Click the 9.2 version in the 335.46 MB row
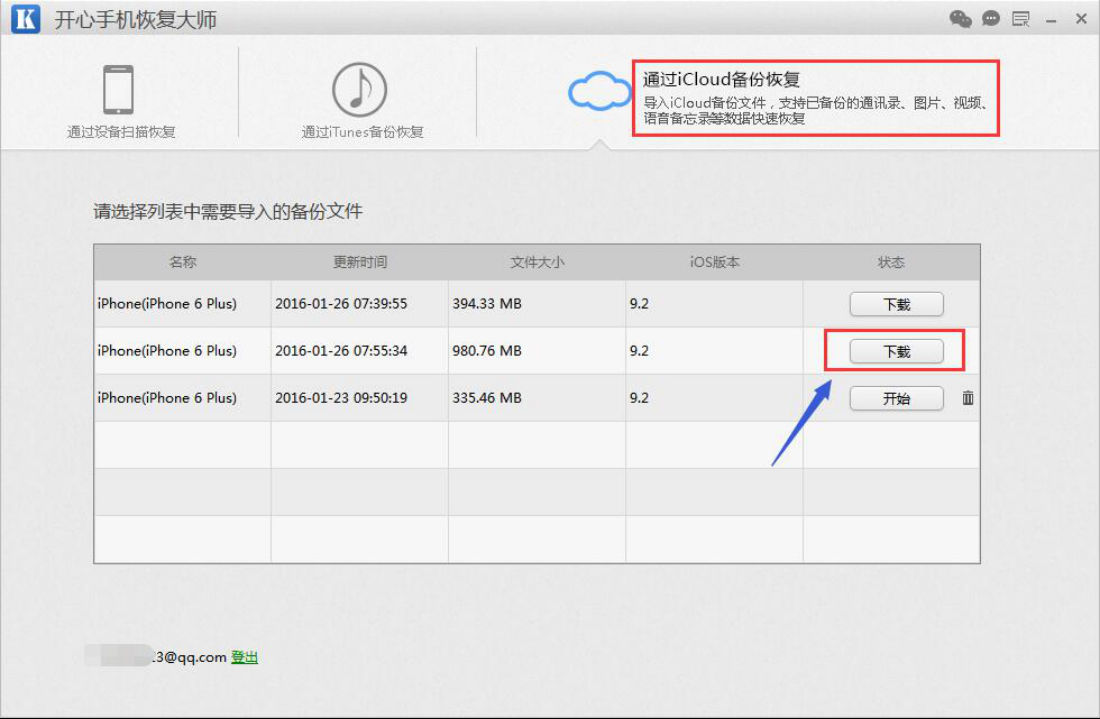This screenshot has width=1100, height=719. (x=639, y=398)
